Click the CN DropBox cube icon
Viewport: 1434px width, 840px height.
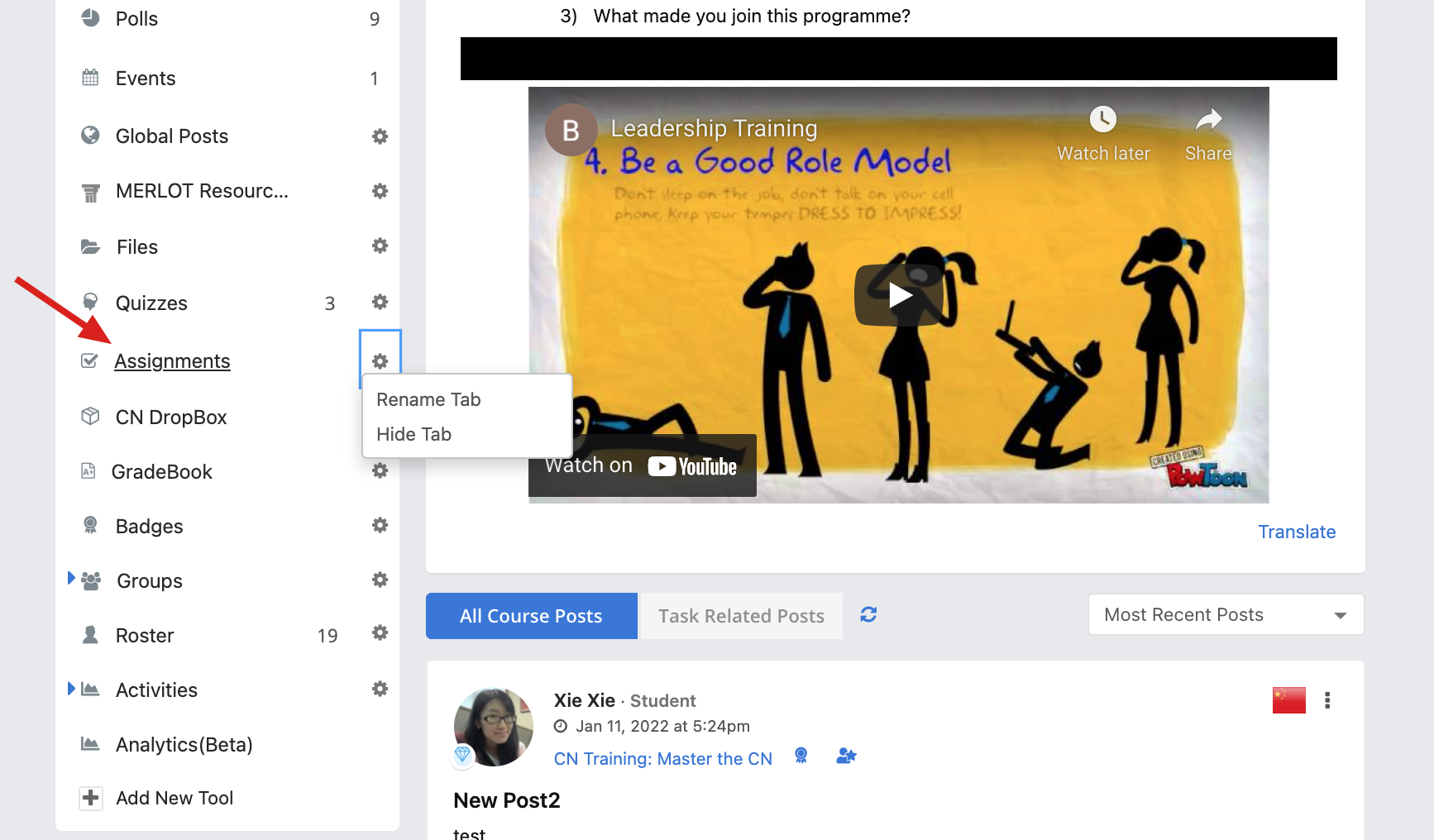tap(90, 416)
